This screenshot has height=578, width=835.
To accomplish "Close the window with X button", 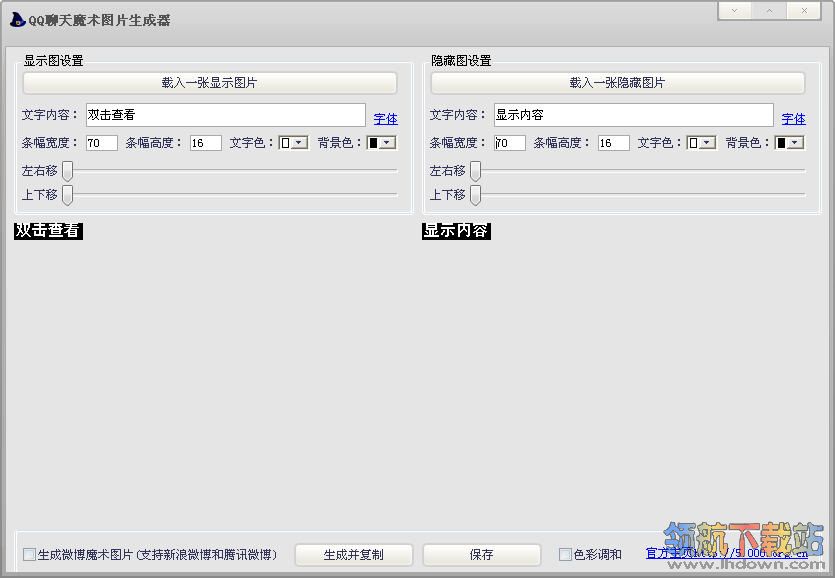I will pyautogui.click(x=804, y=11).
